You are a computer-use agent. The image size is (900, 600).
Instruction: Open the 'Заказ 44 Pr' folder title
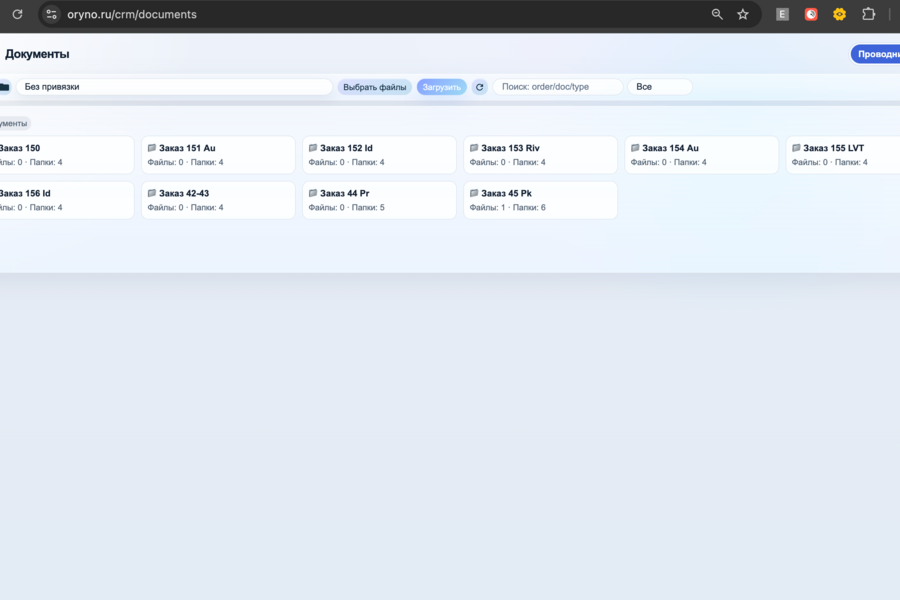[x=344, y=193]
